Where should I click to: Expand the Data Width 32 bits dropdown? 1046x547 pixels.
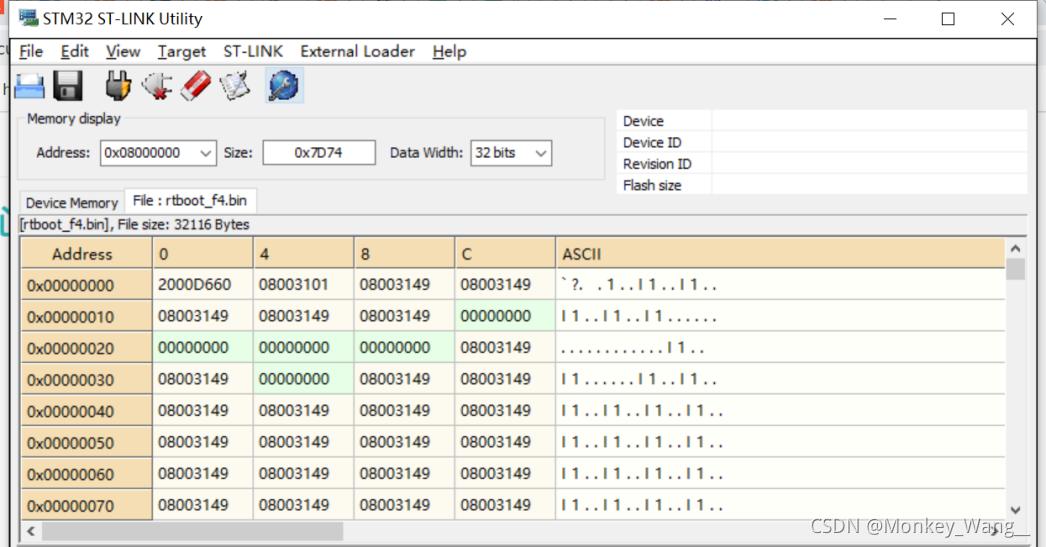point(541,153)
